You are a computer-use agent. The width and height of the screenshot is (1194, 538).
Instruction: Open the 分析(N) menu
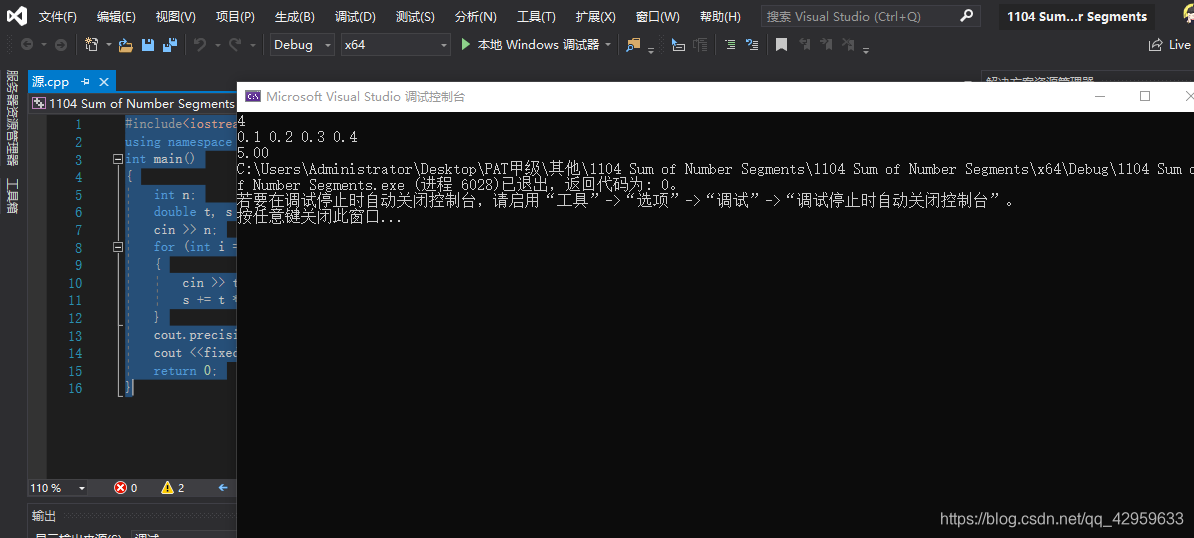(x=476, y=17)
